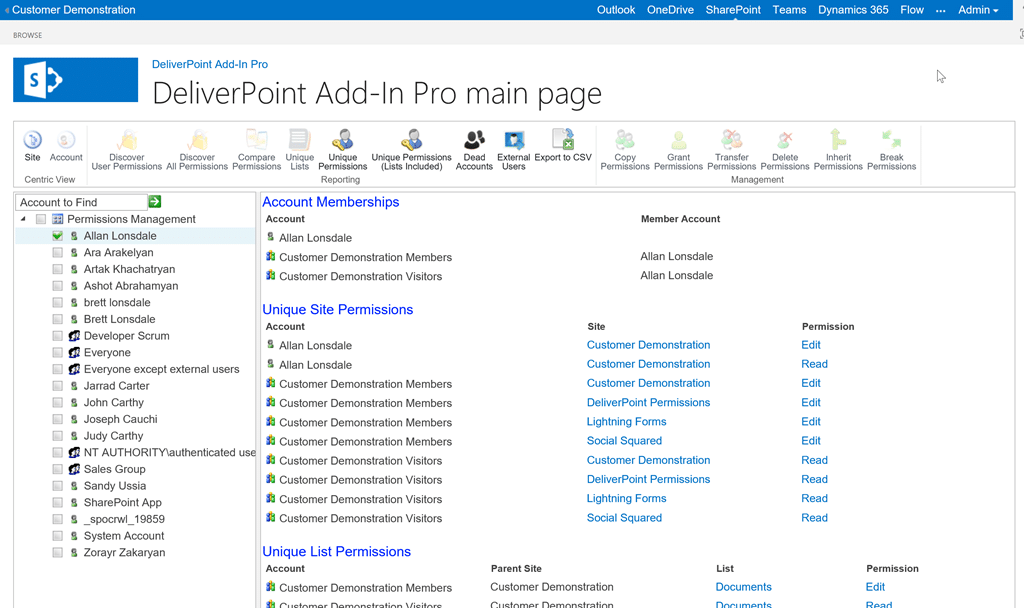
Task: Go to OneDrive in top navigation
Action: coord(670,10)
